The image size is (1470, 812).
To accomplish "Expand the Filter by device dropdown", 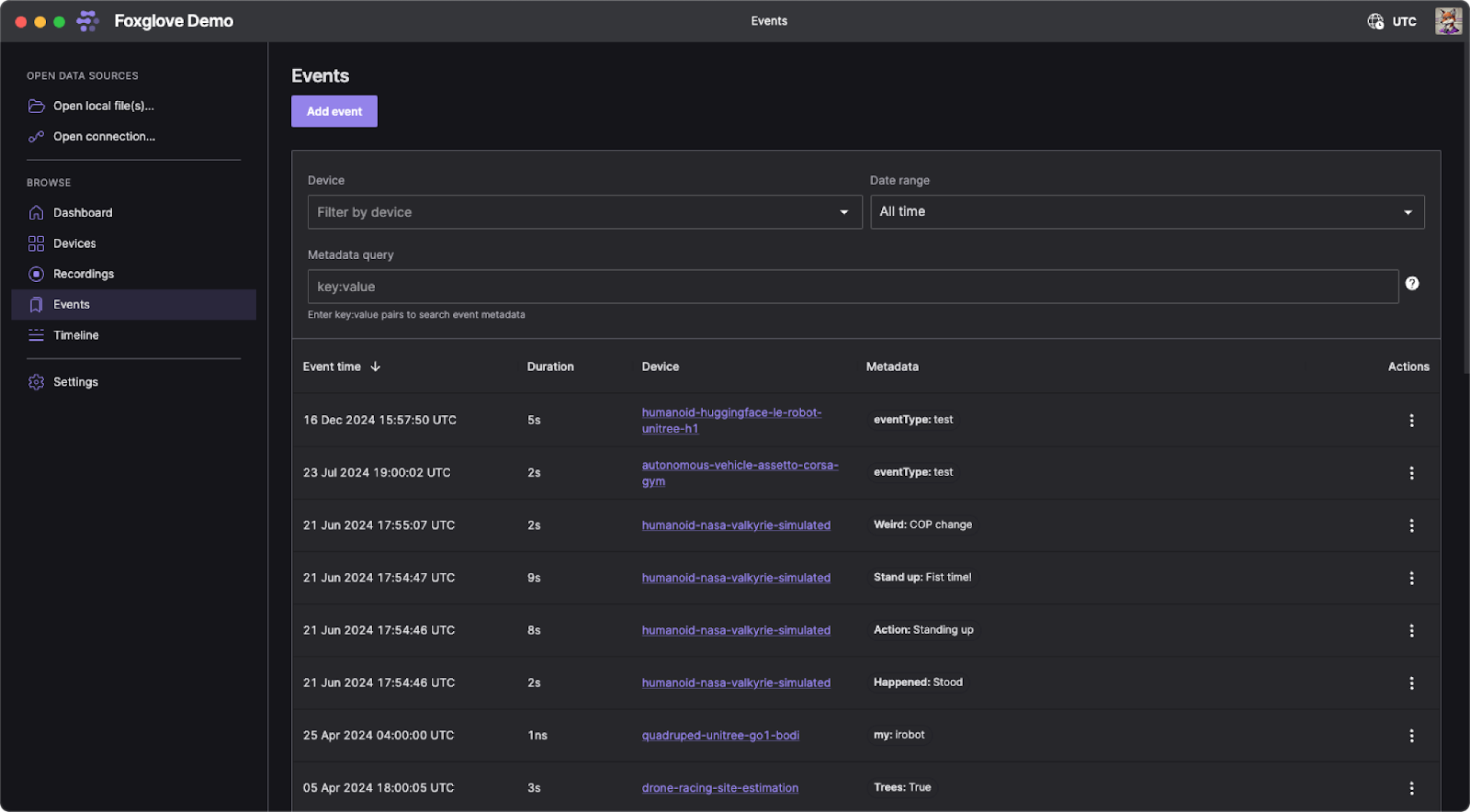I will 584,212.
